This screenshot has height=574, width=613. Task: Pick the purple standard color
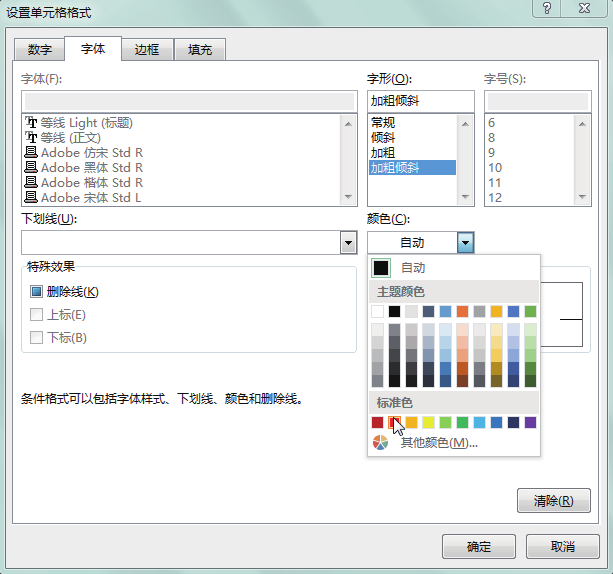(531, 422)
